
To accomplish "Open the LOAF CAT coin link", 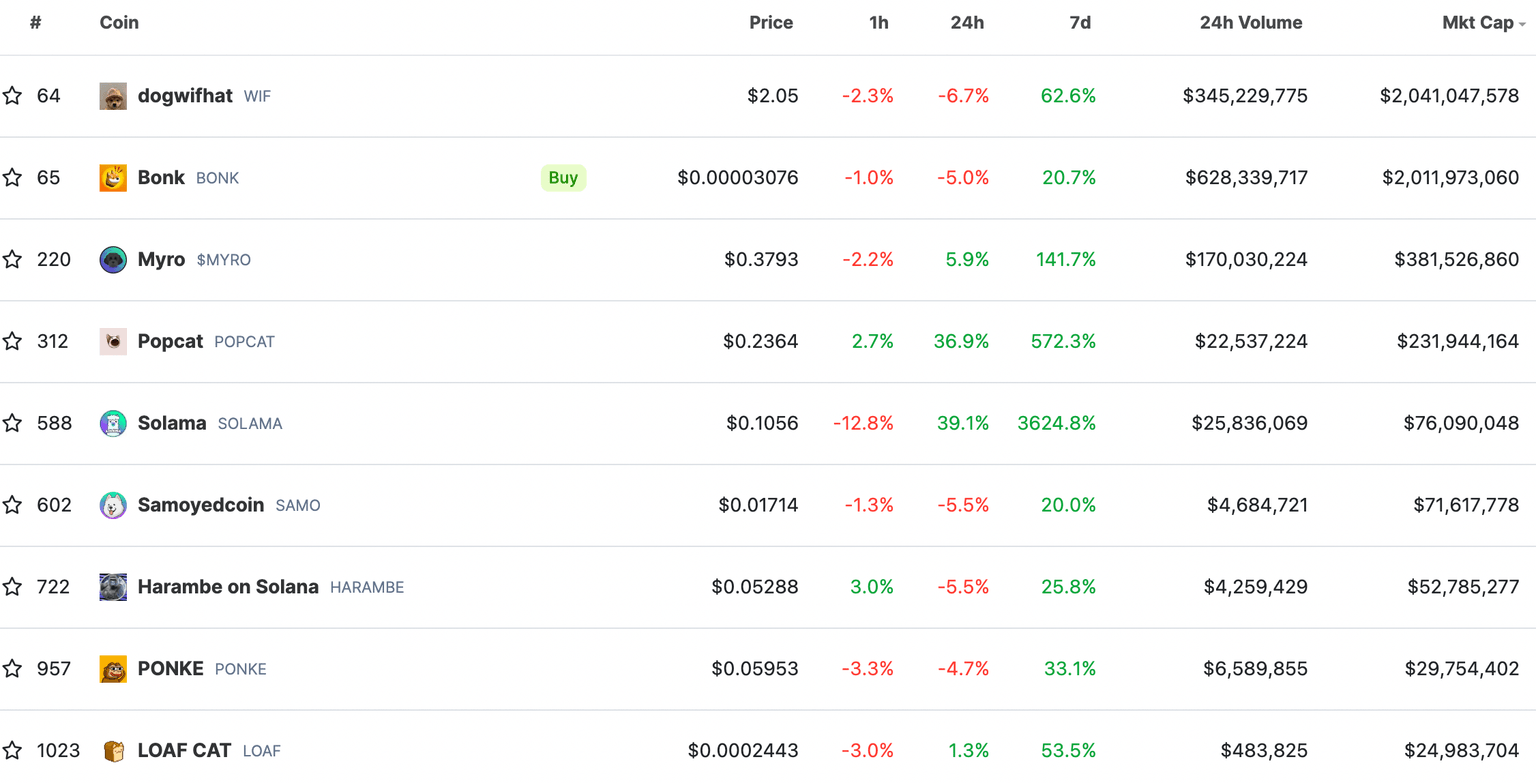I will pos(184,751).
